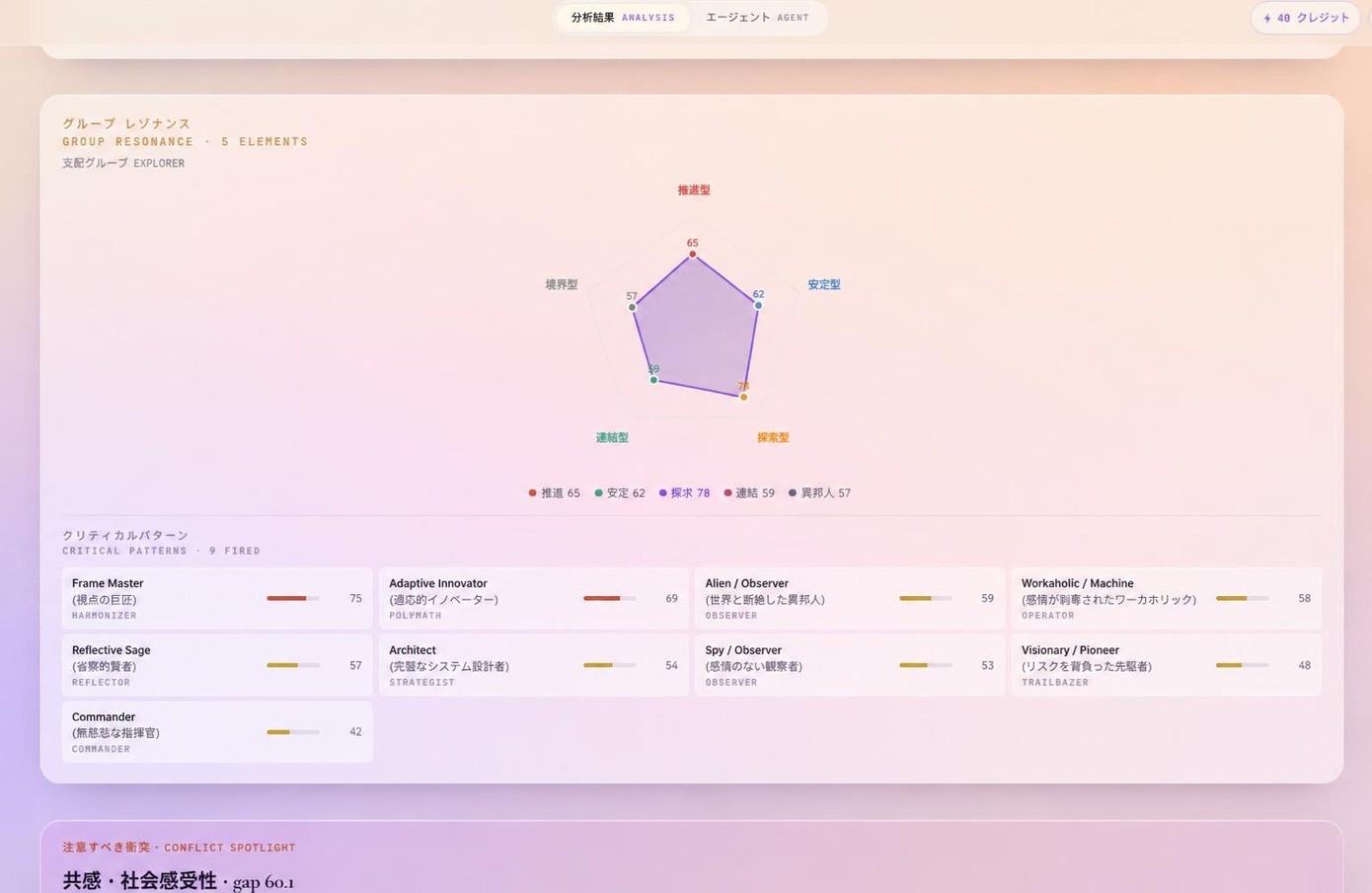The height and width of the screenshot is (893, 1372).
Task: Click the 推進型 axis label above the radar
Action: [x=694, y=190]
